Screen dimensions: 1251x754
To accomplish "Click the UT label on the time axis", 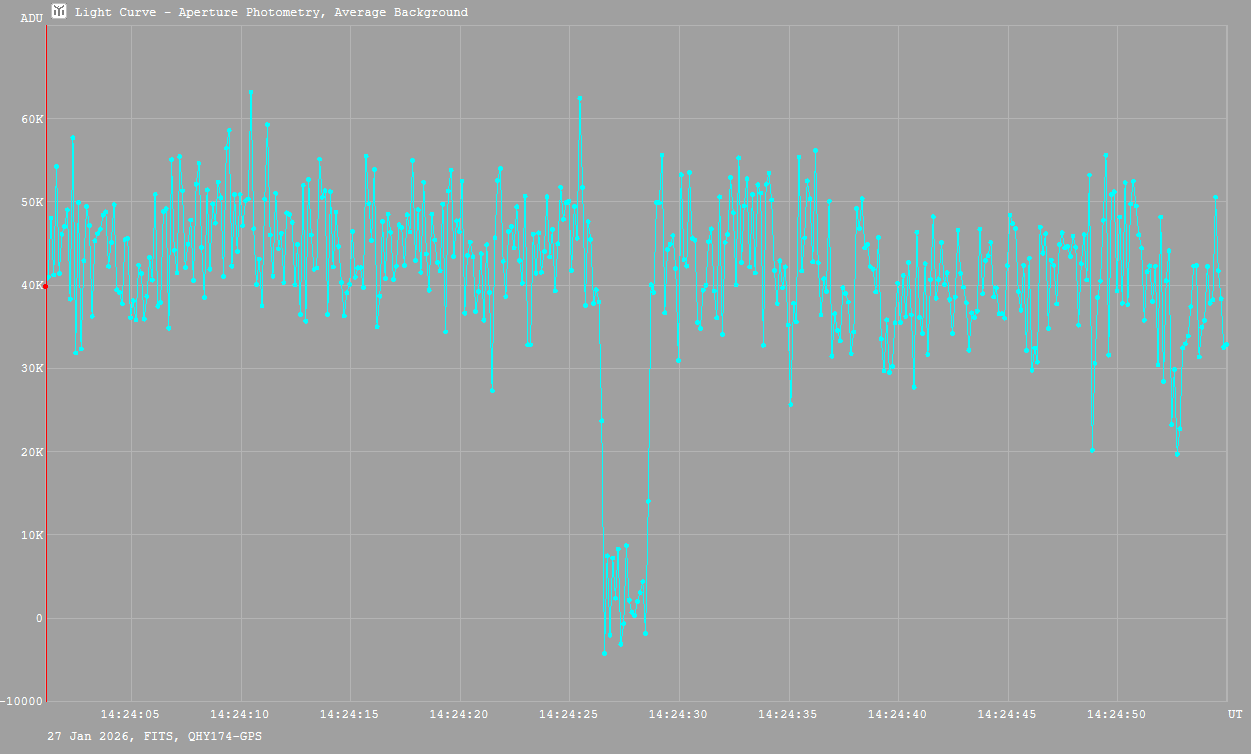I will click(x=1235, y=714).
